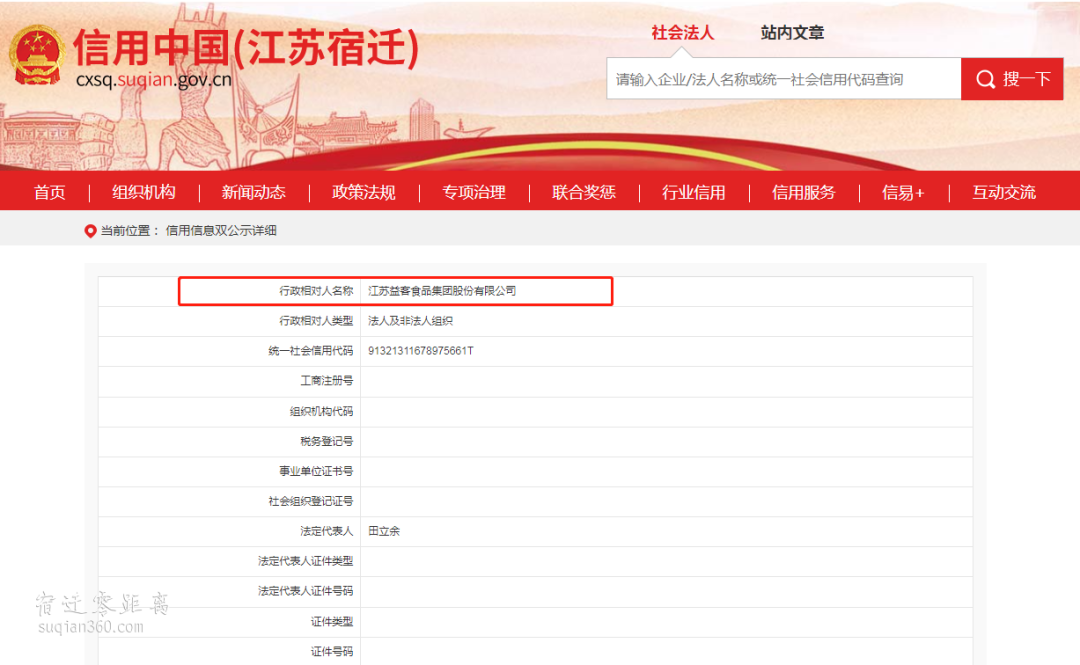Click the red location pin icon
The width and height of the screenshot is (1080, 665).
pos(90,231)
